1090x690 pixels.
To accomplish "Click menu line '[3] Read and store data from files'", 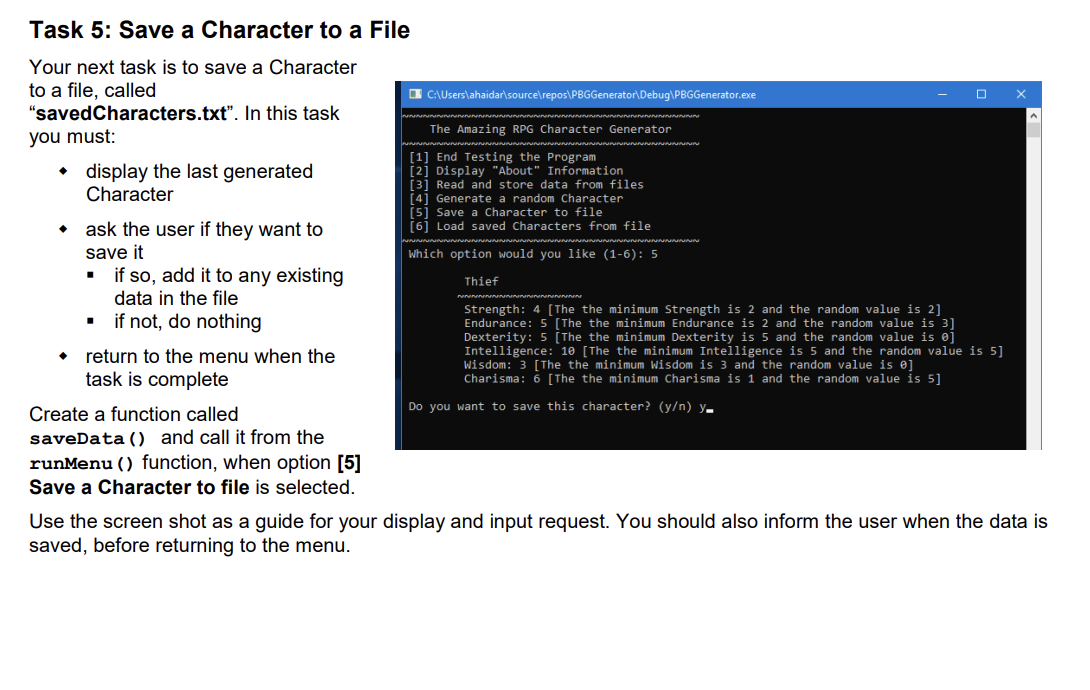I will coord(526,185).
